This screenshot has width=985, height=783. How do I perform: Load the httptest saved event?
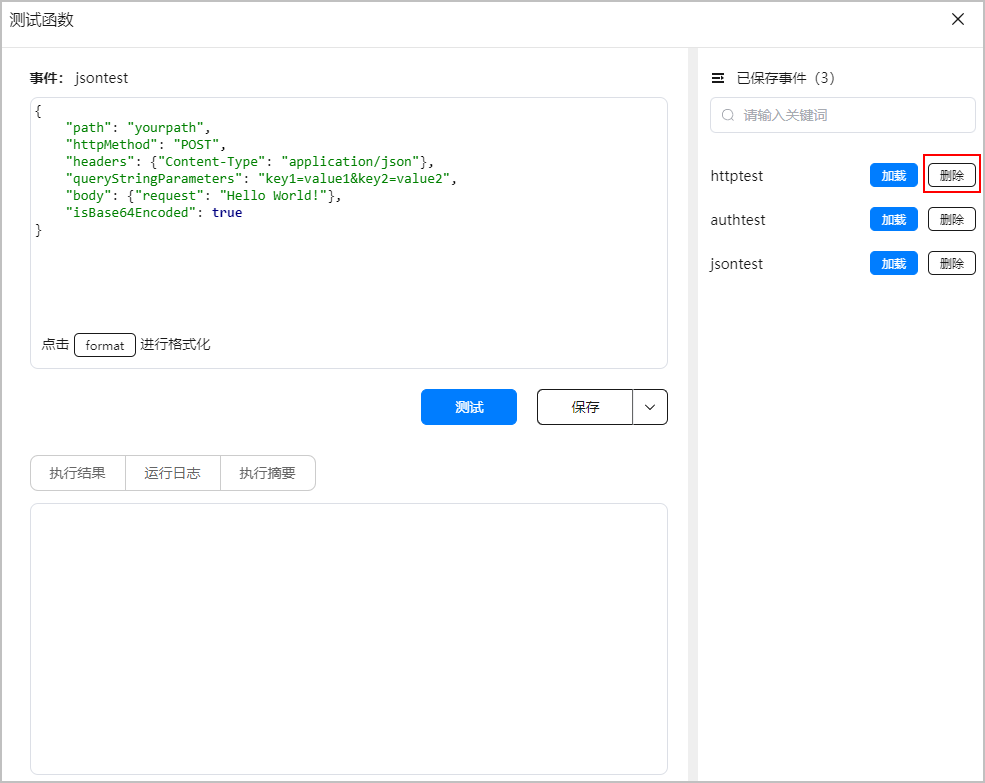[x=893, y=175]
